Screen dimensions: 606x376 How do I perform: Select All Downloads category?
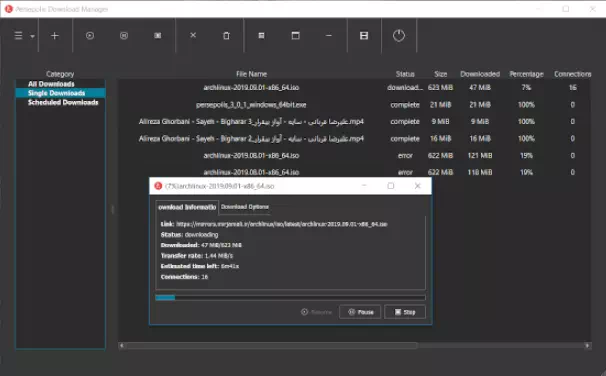[x=51, y=84]
